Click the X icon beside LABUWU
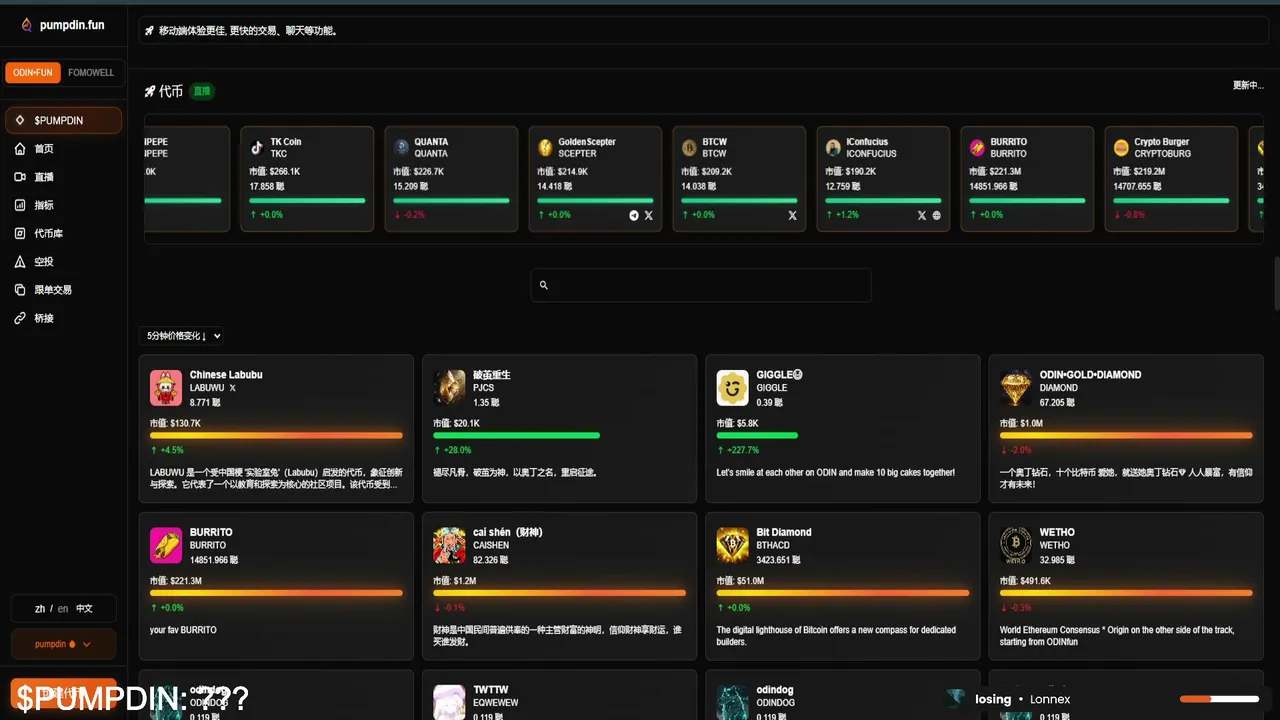The image size is (1280, 720). tap(232, 387)
